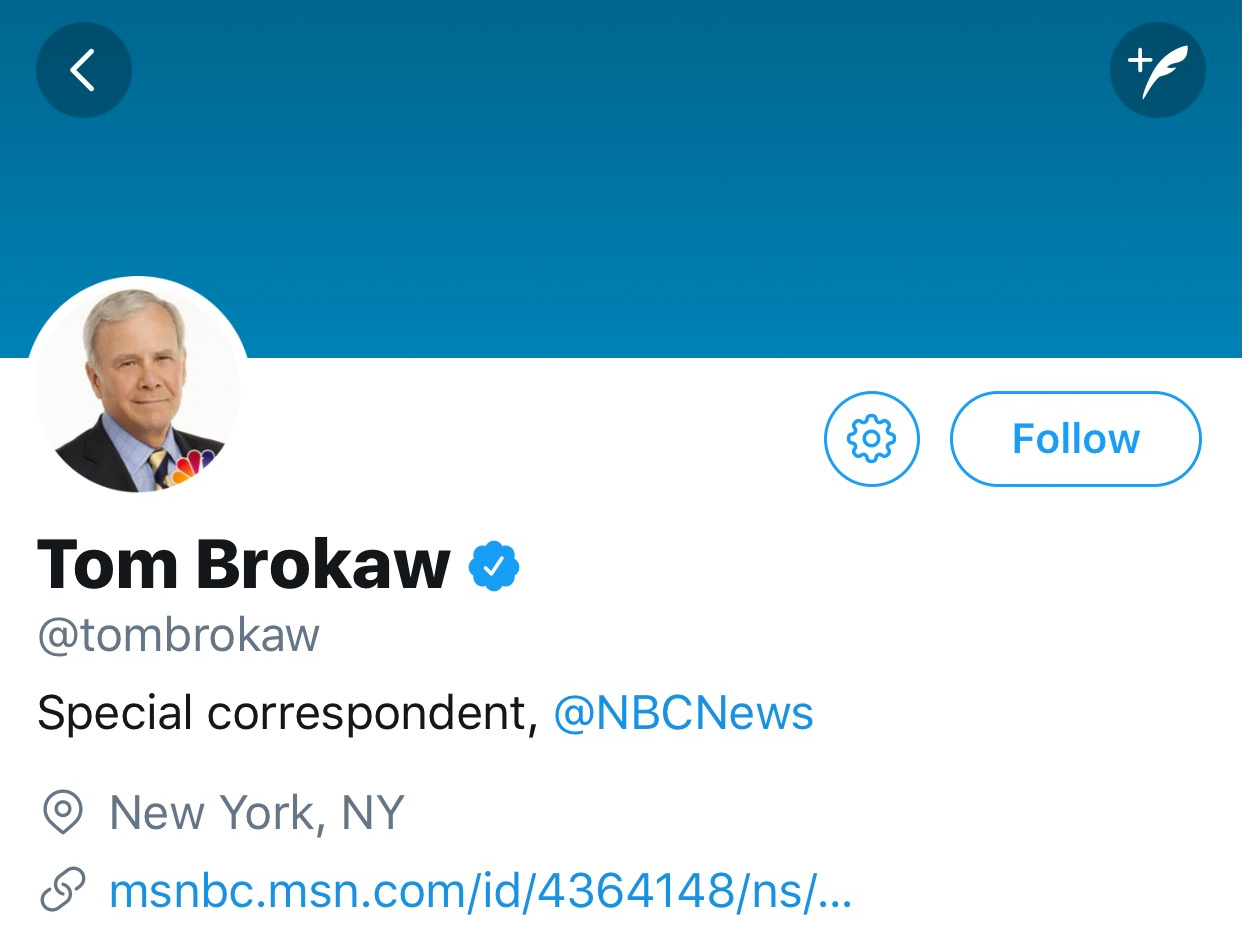1242x941 pixels.
Task: Open the compose new tweet icon
Action: point(1157,70)
